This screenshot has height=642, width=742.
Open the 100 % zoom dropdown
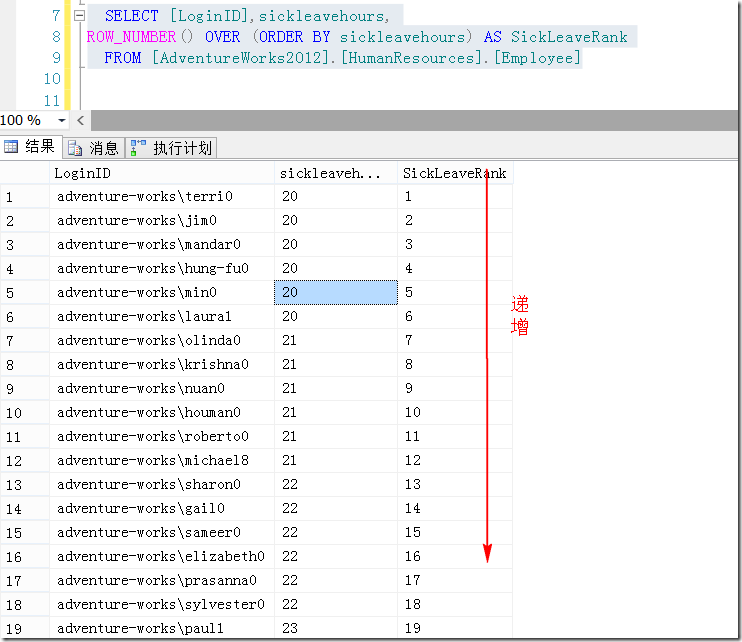pos(62,121)
